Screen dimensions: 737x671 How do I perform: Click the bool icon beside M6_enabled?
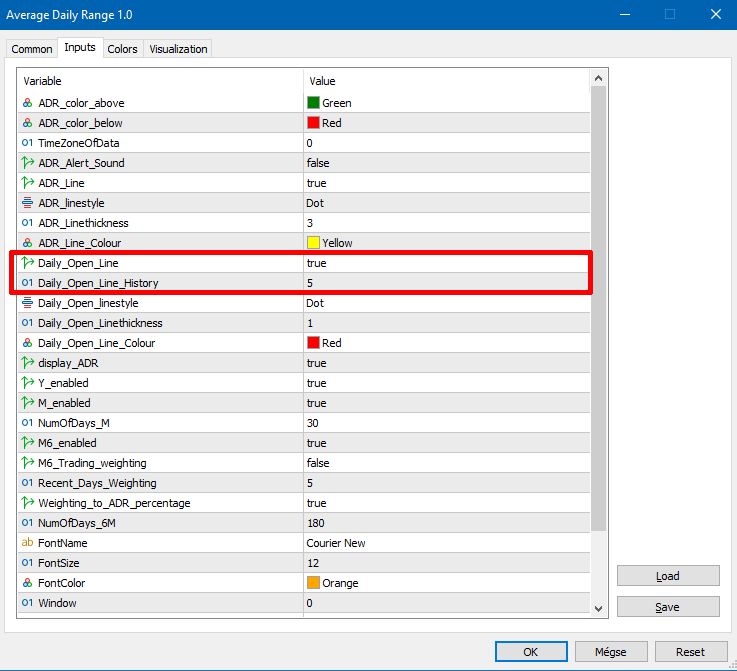click(27, 443)
